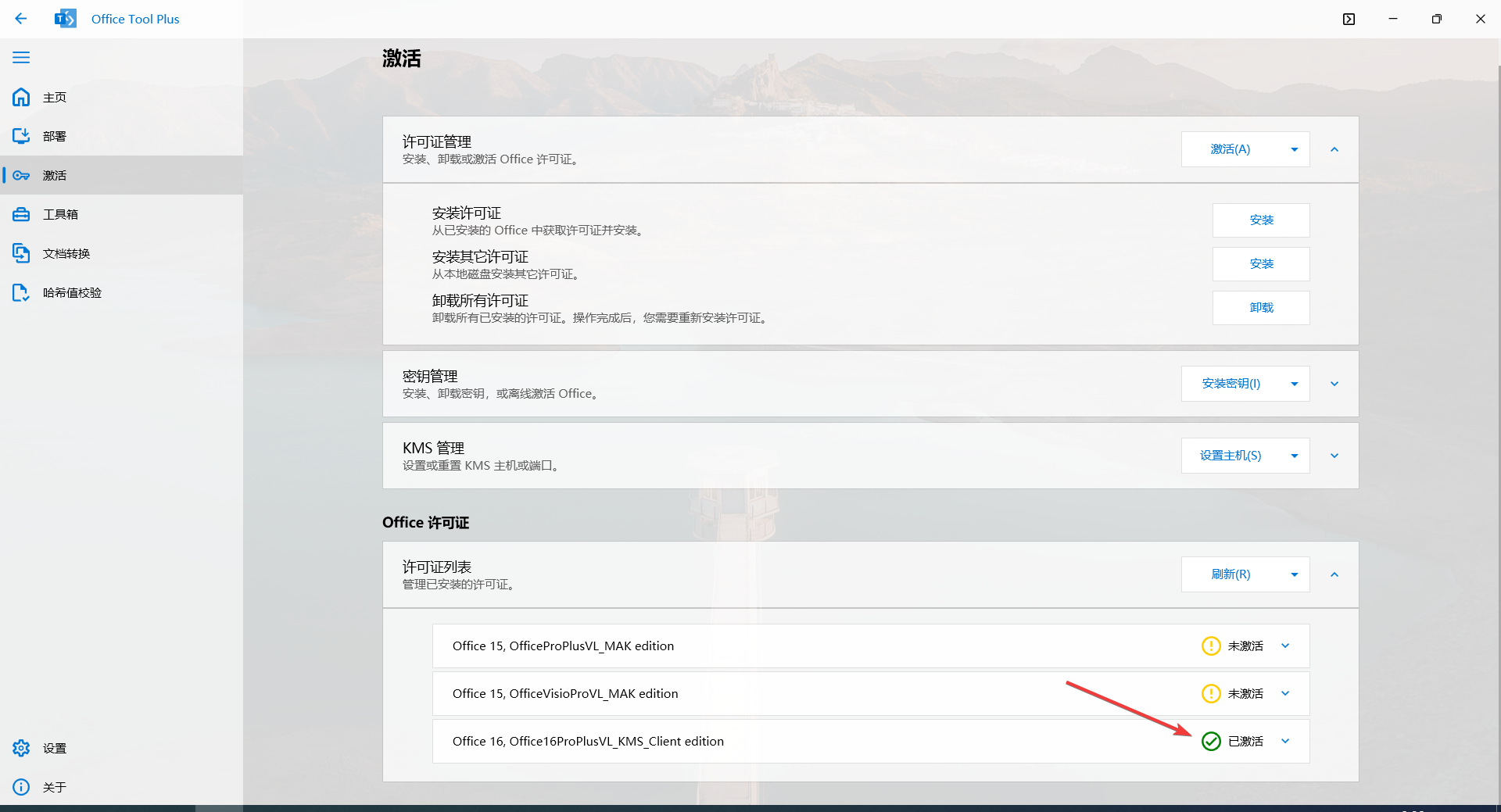Toggle the hamburger navigation menu
Image resolution: width=1501 pixels, height=812 pixels.
point(21,57)
